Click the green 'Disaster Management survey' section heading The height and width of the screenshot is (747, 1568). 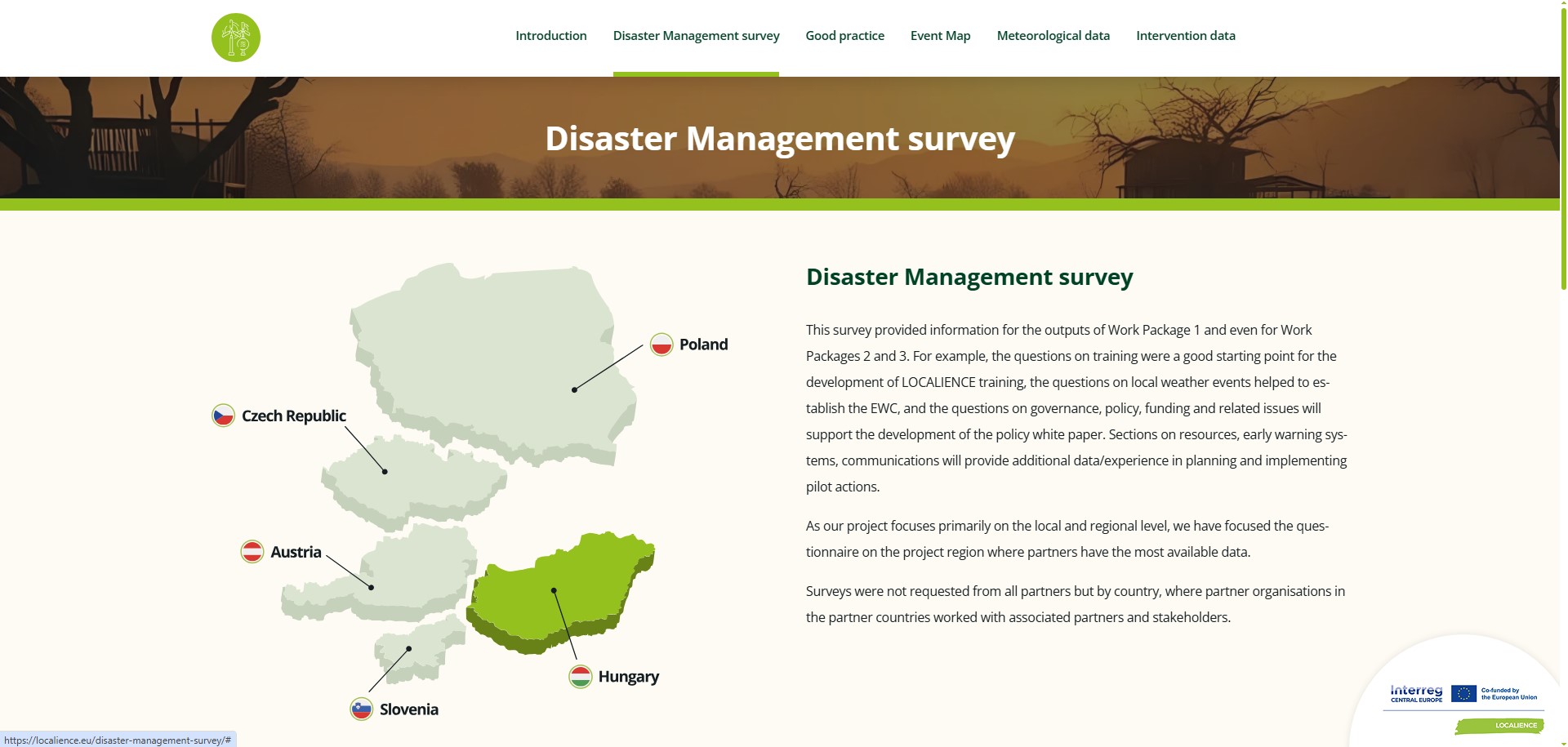click(969, 278)
